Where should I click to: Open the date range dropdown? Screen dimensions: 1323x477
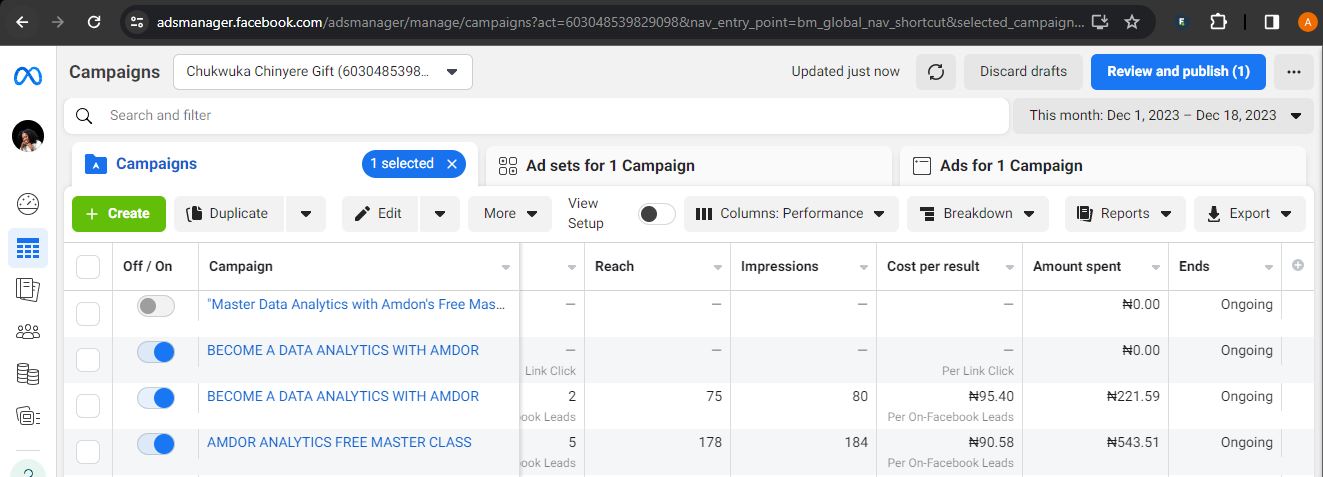(x=1164, y=115)
